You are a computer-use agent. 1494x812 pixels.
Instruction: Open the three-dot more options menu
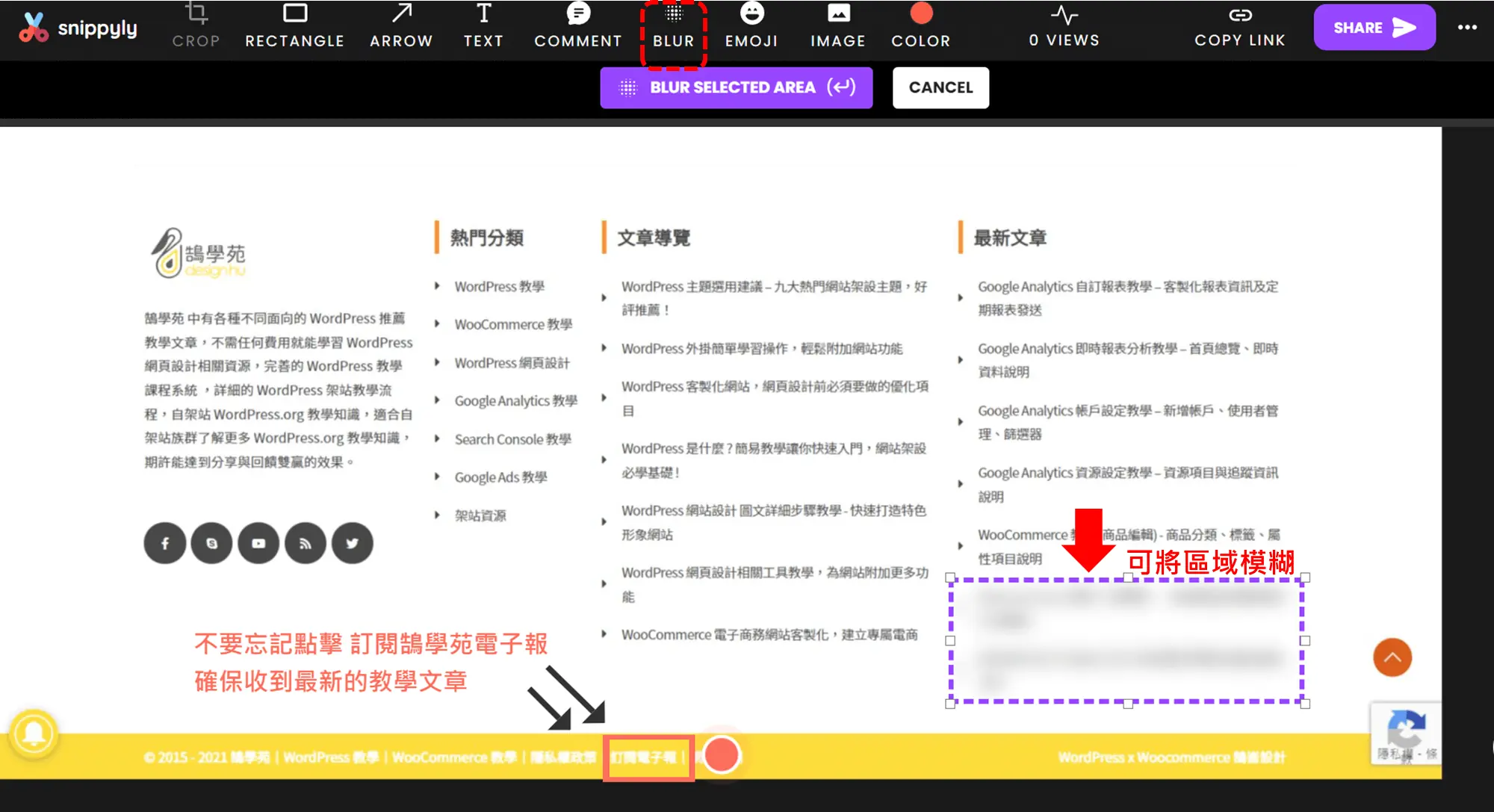[x=1467, y=28]
